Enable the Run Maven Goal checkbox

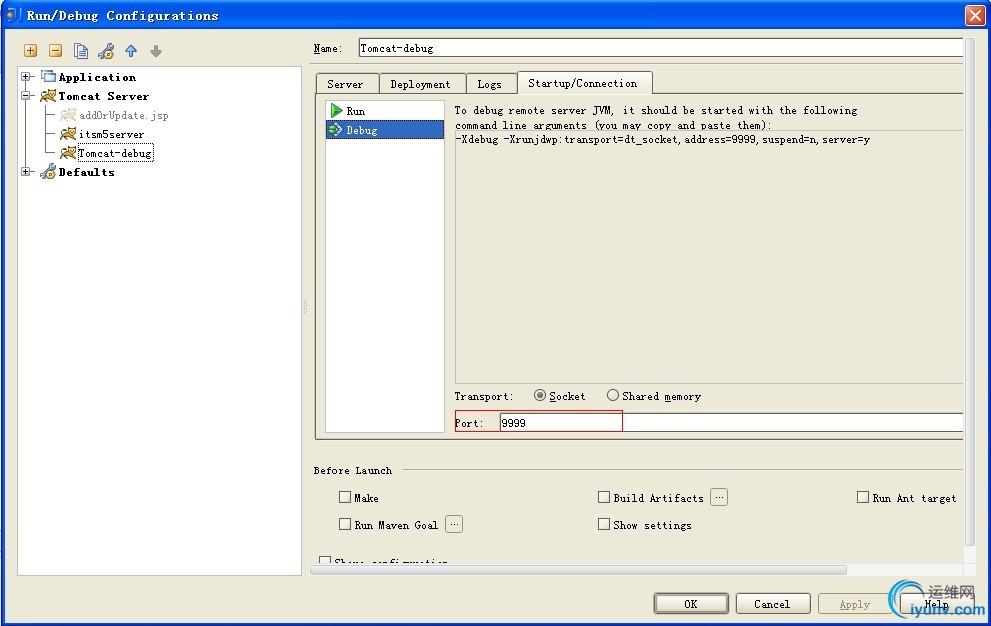point(344,524)
